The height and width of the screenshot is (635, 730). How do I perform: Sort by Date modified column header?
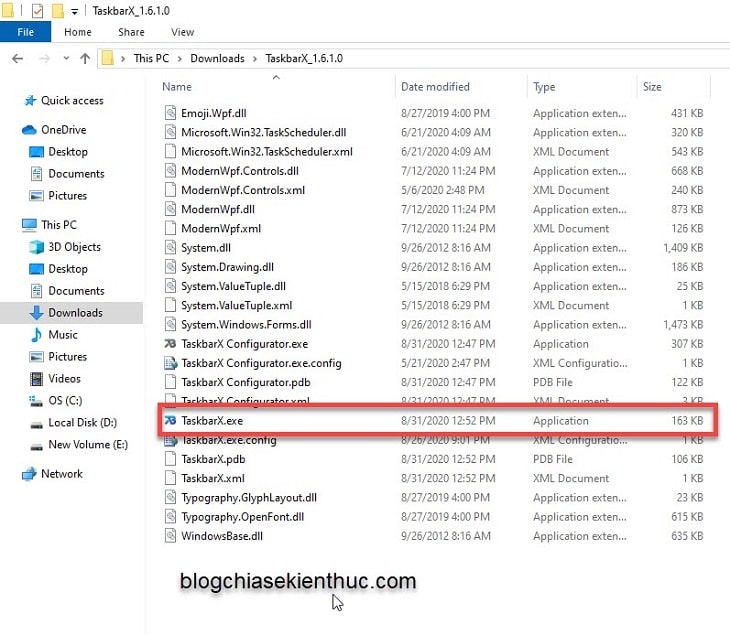(435, 87)
